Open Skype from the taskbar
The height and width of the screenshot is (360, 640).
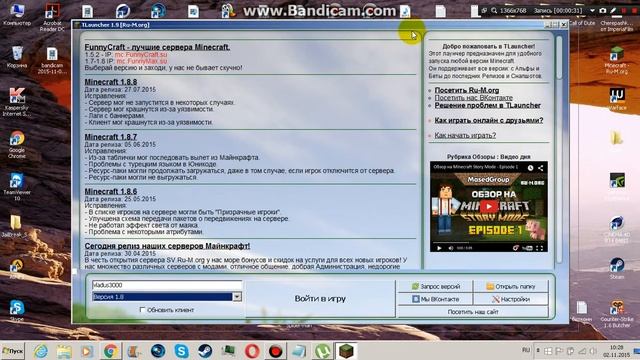pyautogui.click(x=181, y=351)
